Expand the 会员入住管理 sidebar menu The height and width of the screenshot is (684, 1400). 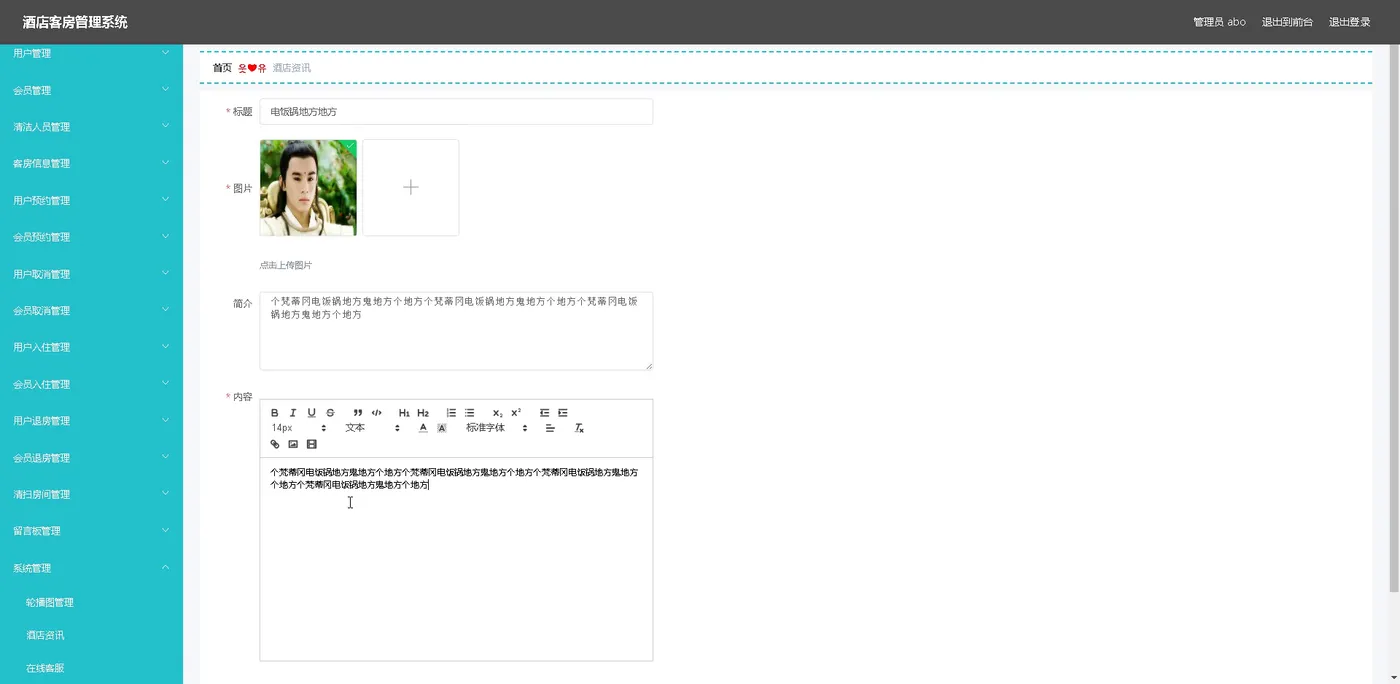pos(91,384)
